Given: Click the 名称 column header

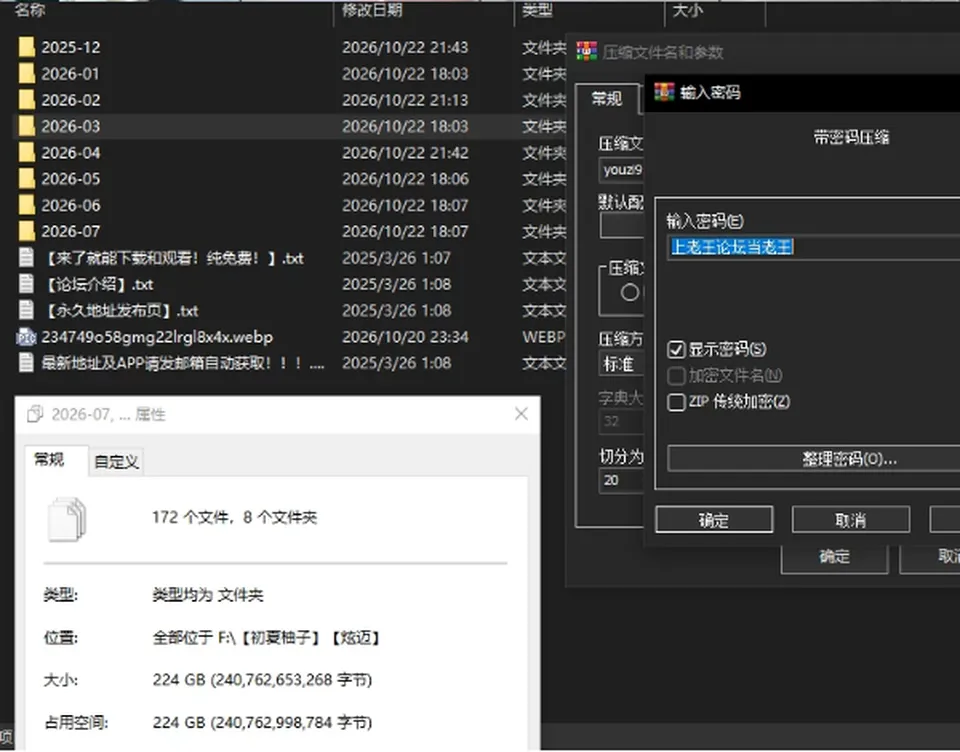Looking at the screenshot, I should 30,10.
